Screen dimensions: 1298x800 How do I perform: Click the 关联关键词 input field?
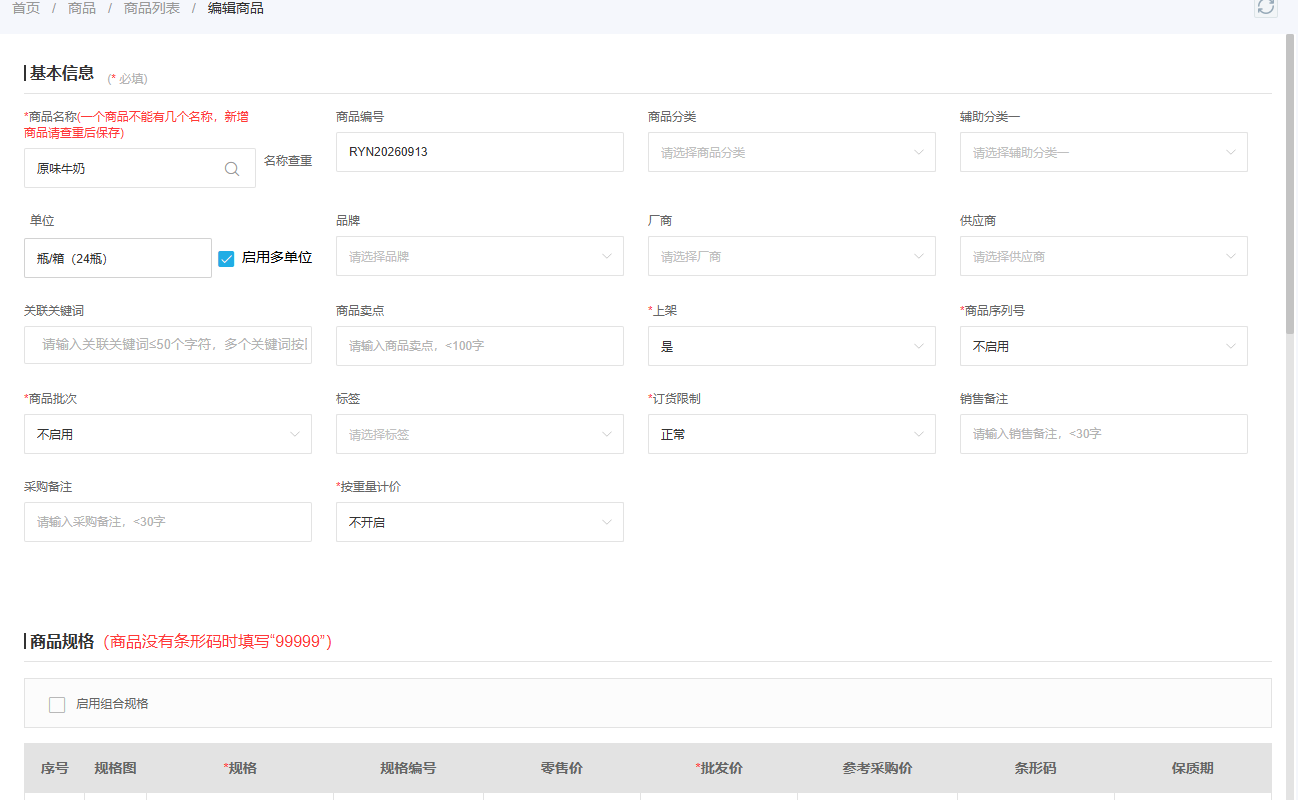click(x=168, y=344)
